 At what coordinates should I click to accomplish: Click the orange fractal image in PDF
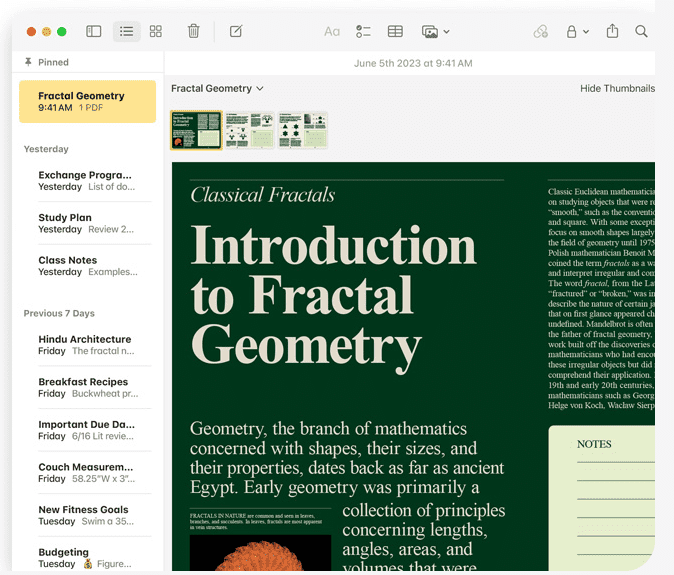point(260,553)
